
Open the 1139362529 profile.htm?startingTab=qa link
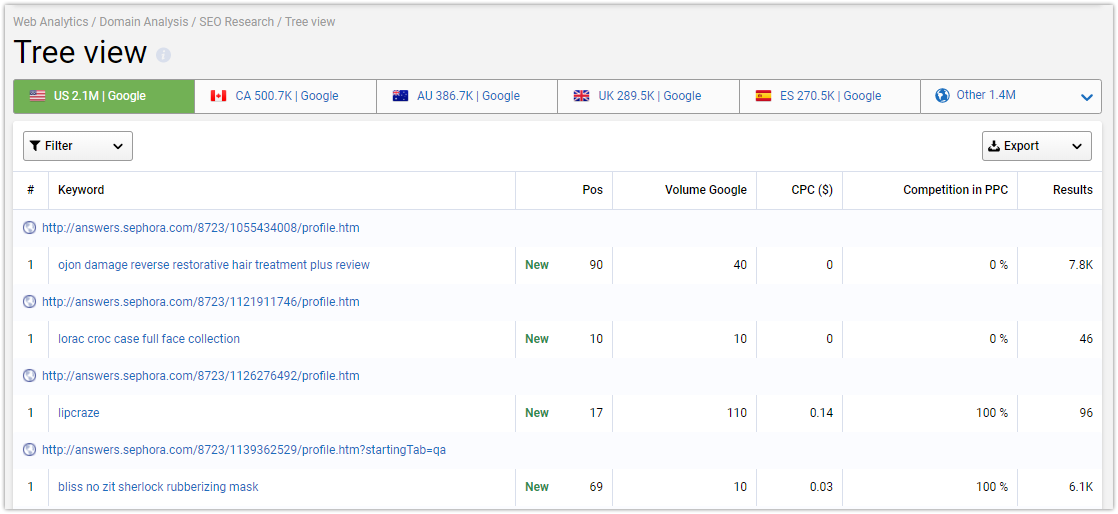point(244,450)
